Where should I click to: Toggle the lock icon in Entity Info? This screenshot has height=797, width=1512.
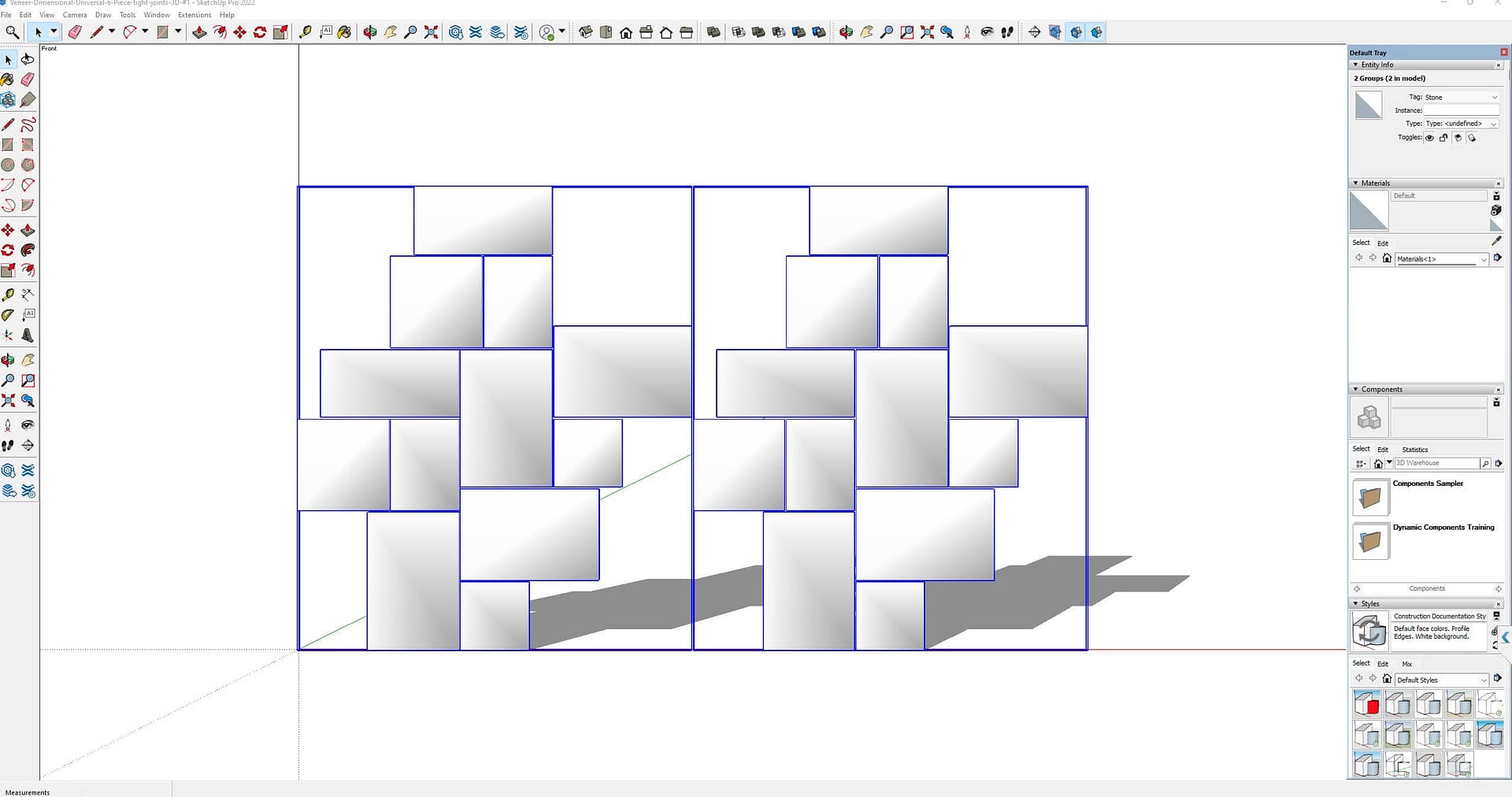(1443, 138)
